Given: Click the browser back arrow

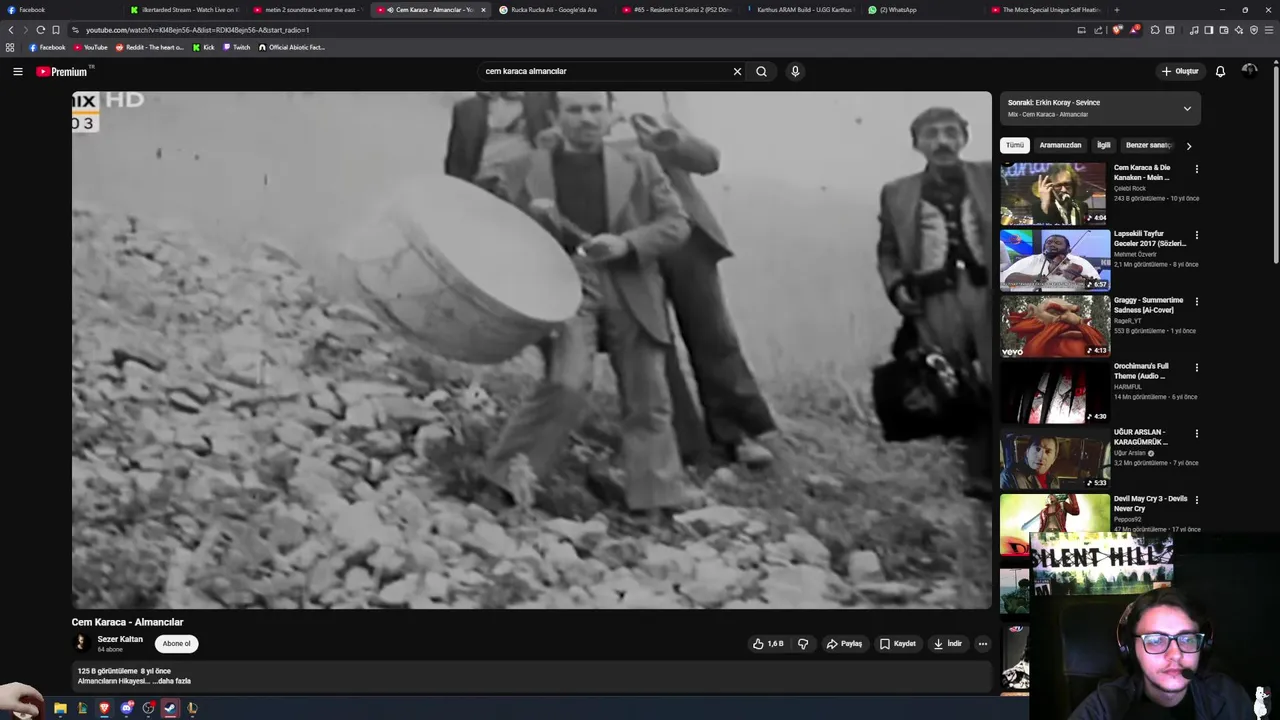Looking at the screenshot, I should tap(10, 30).
